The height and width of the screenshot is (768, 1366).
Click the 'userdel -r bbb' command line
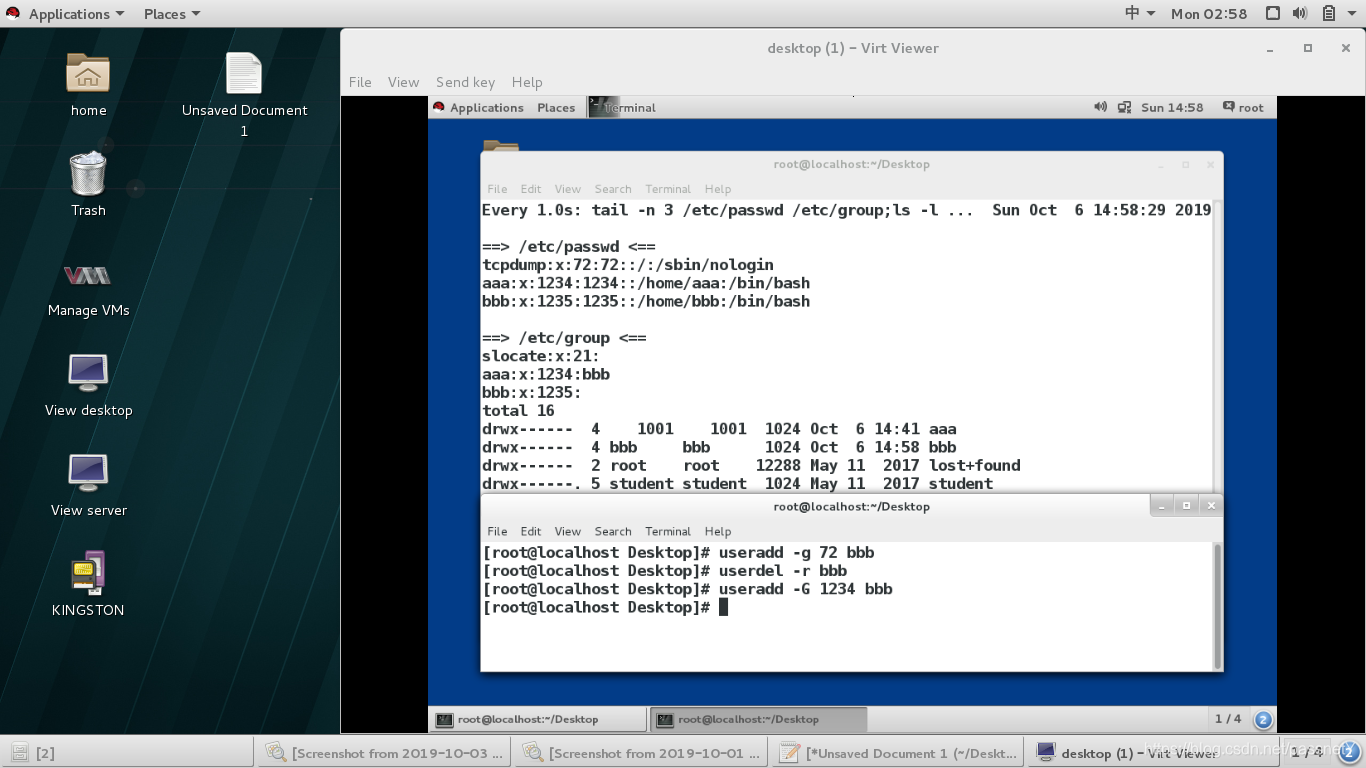click(x=665, y=571)
